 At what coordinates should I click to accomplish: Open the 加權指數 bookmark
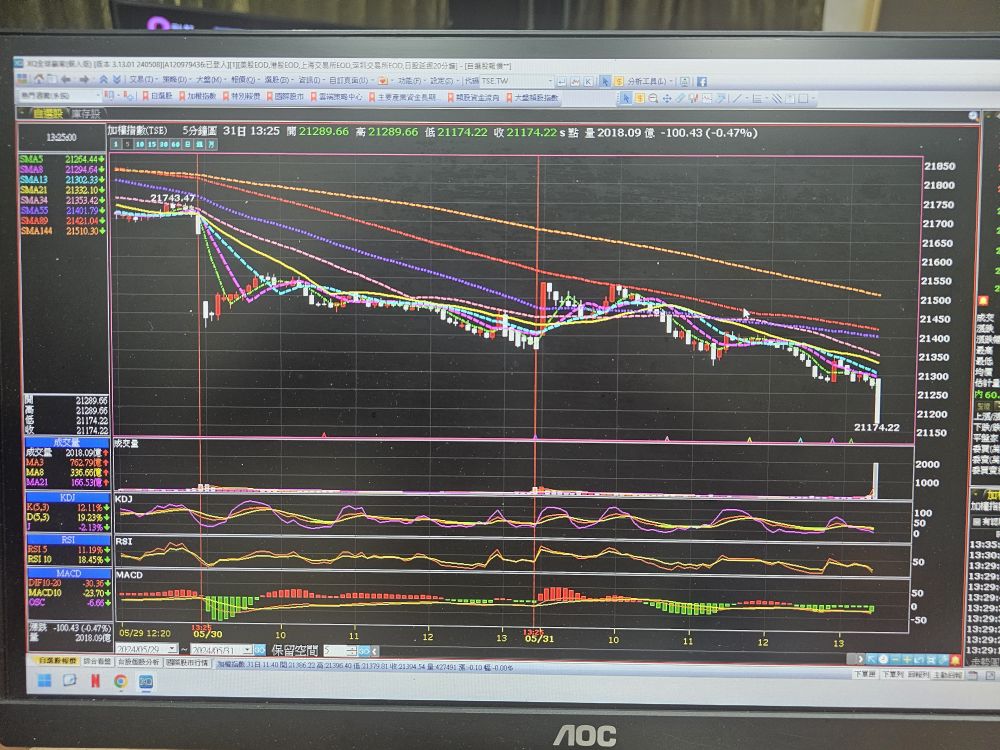tap(198, 96)
